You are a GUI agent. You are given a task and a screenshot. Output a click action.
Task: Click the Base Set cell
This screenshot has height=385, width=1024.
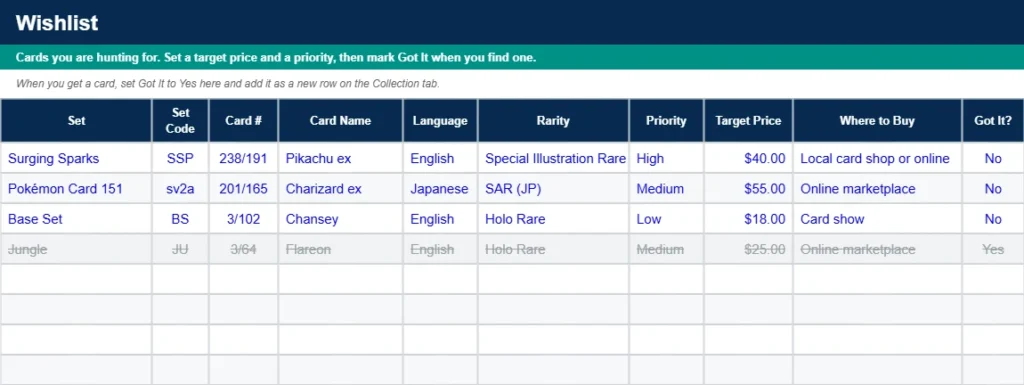pos(76,219)
